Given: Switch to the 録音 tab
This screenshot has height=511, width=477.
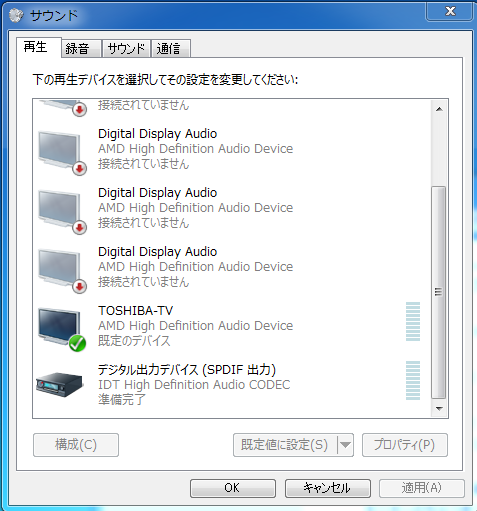Looking at the screenshot, I should pyautogui.click(x=81, y=49).
